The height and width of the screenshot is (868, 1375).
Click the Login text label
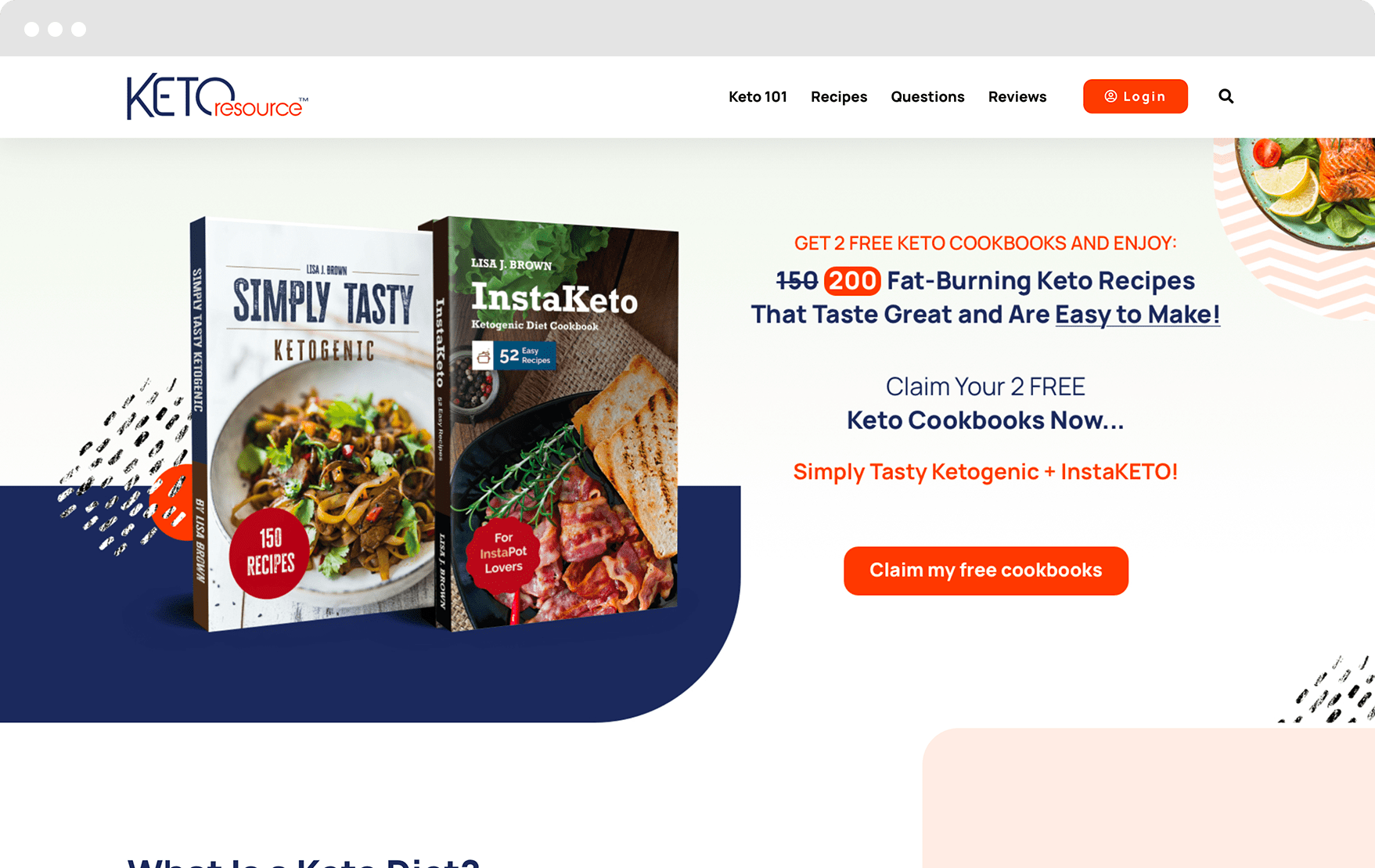1144,96
